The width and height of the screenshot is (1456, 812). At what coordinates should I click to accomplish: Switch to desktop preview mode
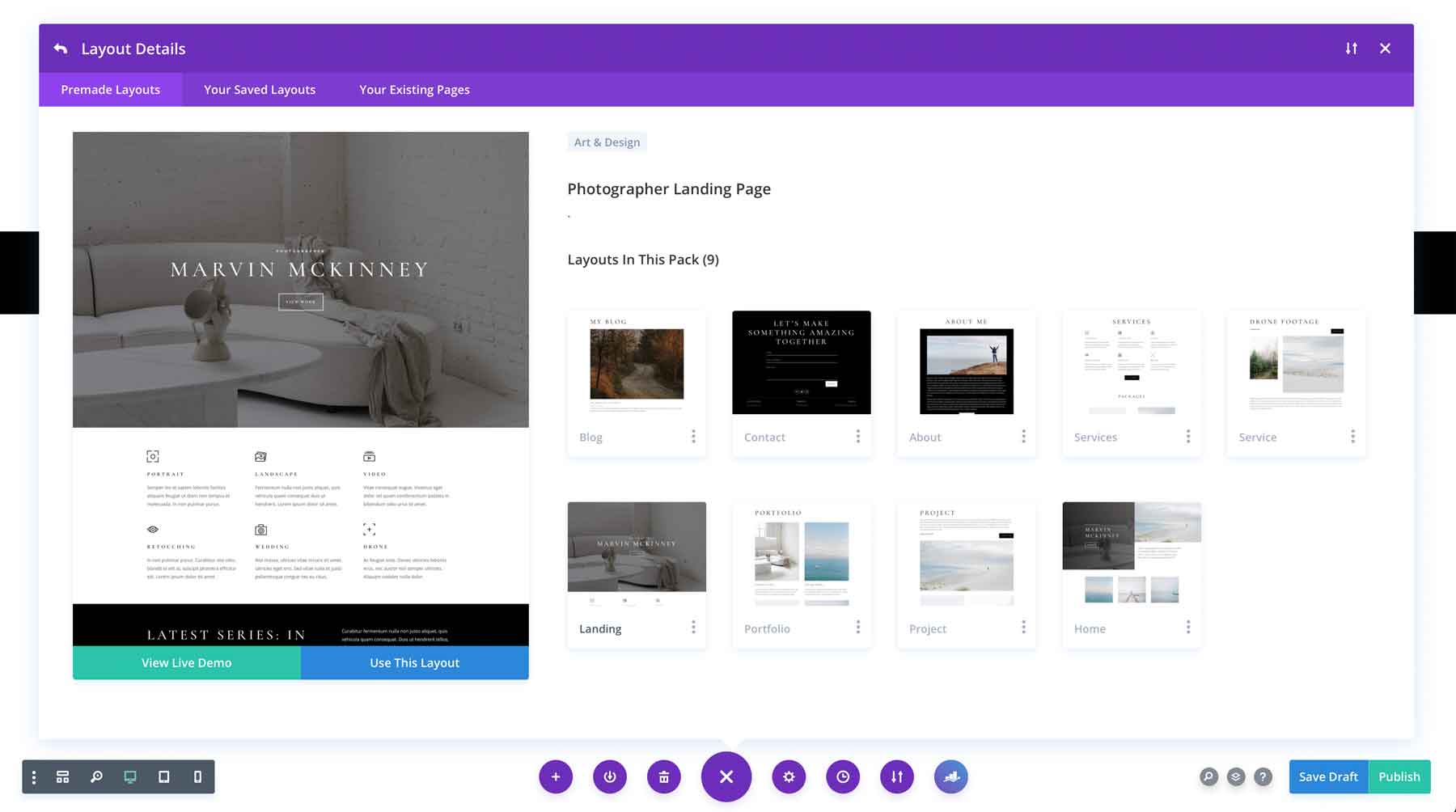click(129, 776)
